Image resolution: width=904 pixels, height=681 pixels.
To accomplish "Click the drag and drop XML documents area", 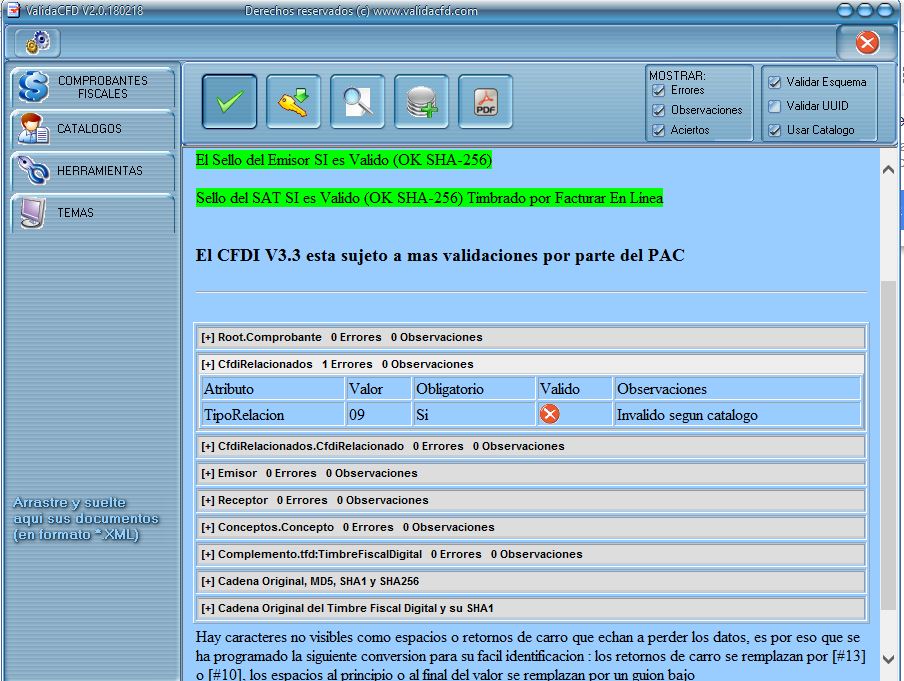I will (x=85, y=518).
